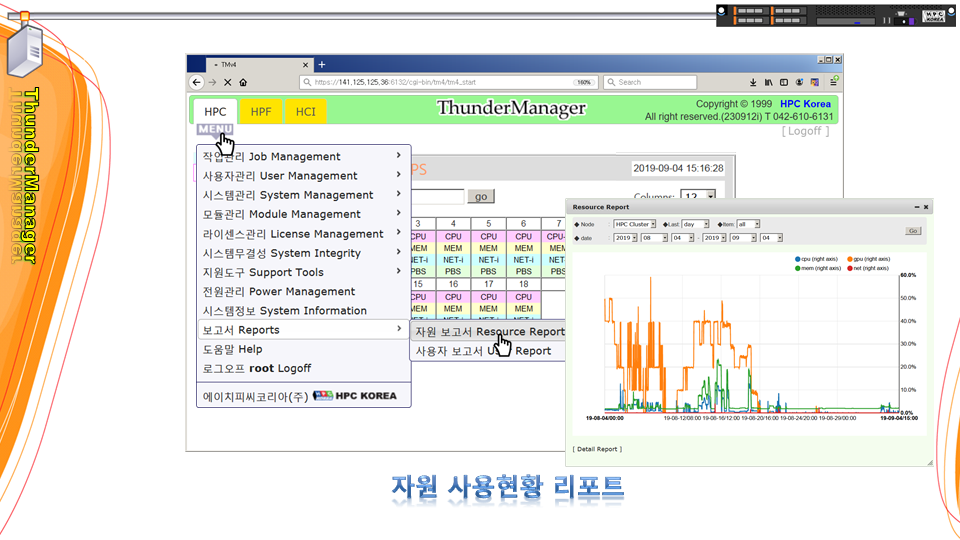Switch to the HPF tab
960x540 pixels.
click(x=261, y=111)
